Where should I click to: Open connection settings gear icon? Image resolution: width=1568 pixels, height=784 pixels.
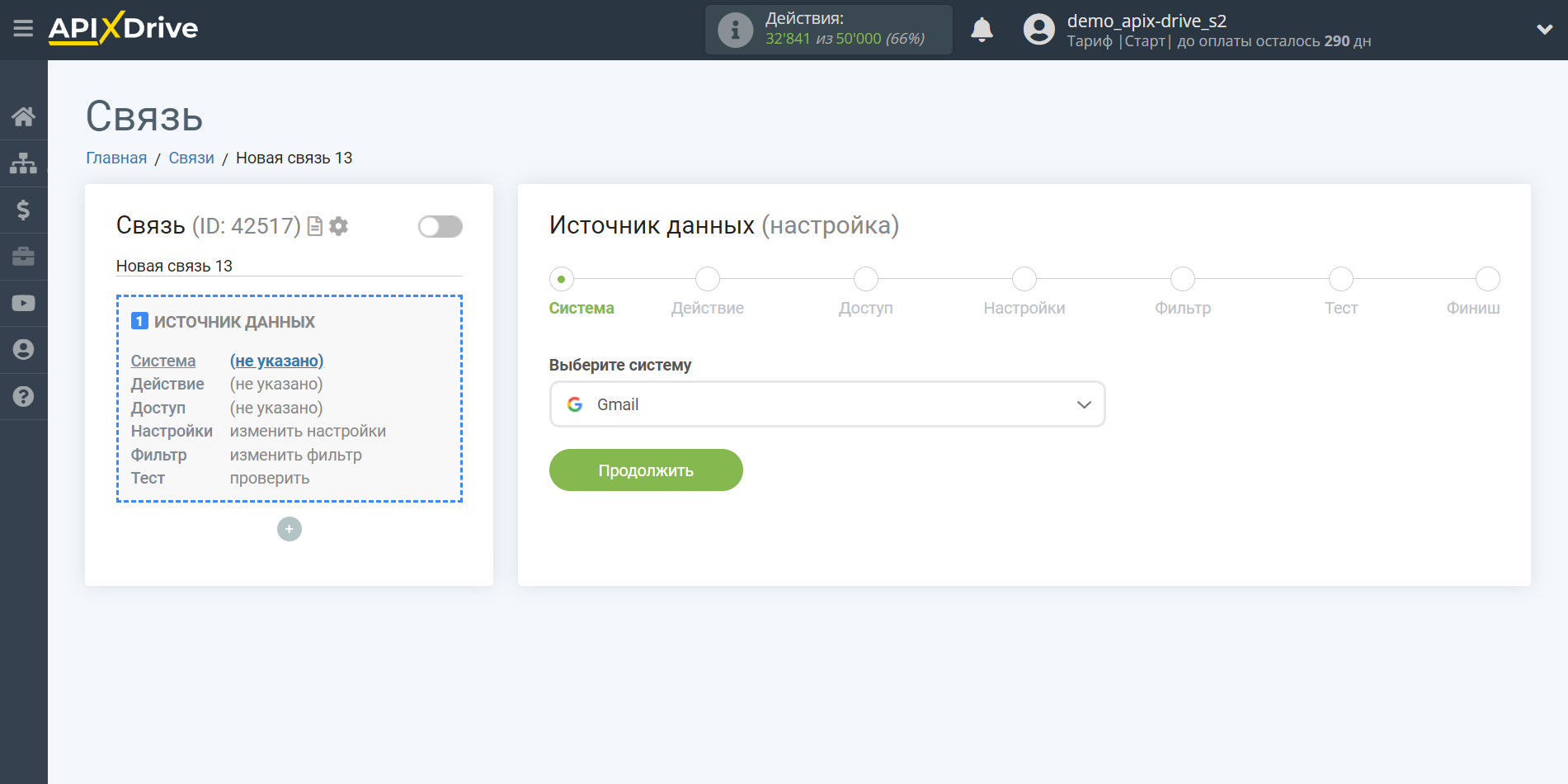(x=338, y=226)
